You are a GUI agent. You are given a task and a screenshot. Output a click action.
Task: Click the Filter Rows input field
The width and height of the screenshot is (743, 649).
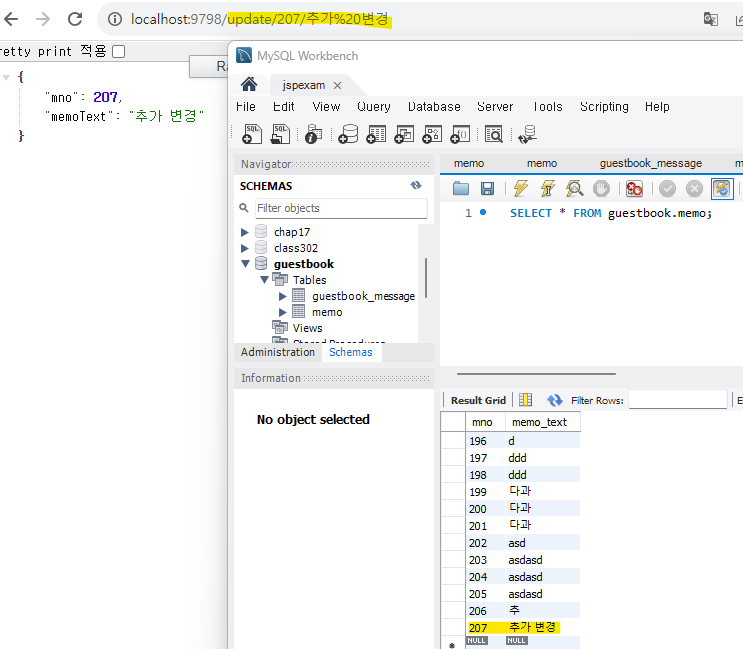[678, 400]
